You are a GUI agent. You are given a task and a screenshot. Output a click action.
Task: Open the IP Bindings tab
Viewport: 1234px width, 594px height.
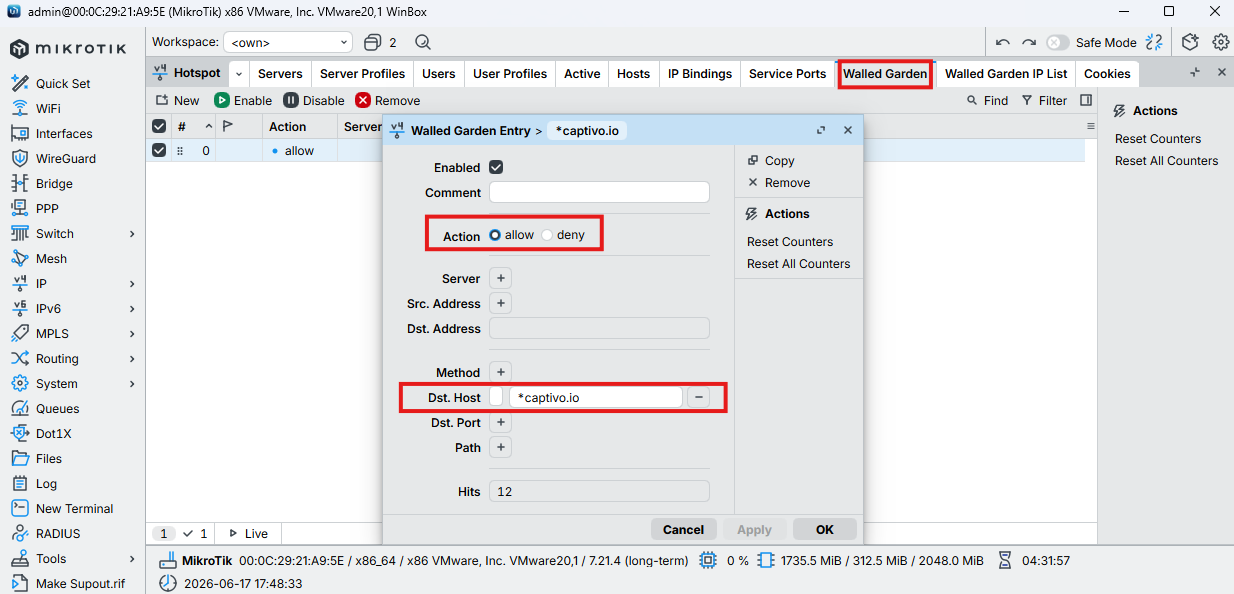pos(700,73)
